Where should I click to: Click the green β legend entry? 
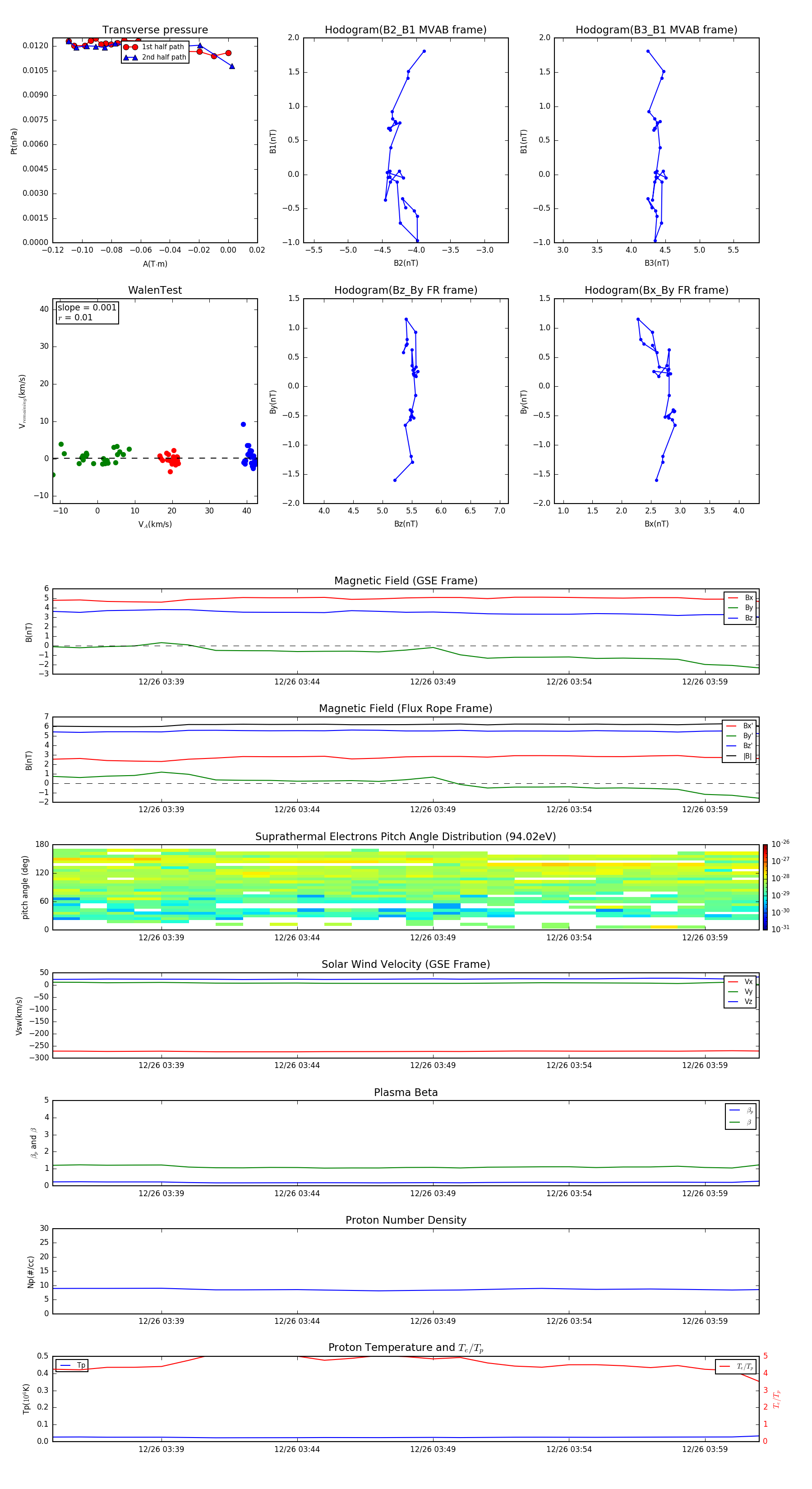741,1123
